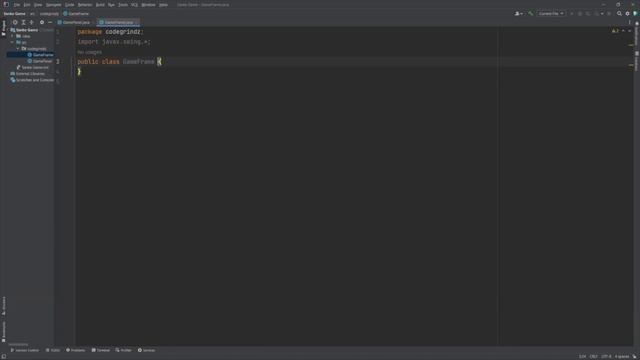Open the TODO tool window
640x360 pixels.
(53, 350)
